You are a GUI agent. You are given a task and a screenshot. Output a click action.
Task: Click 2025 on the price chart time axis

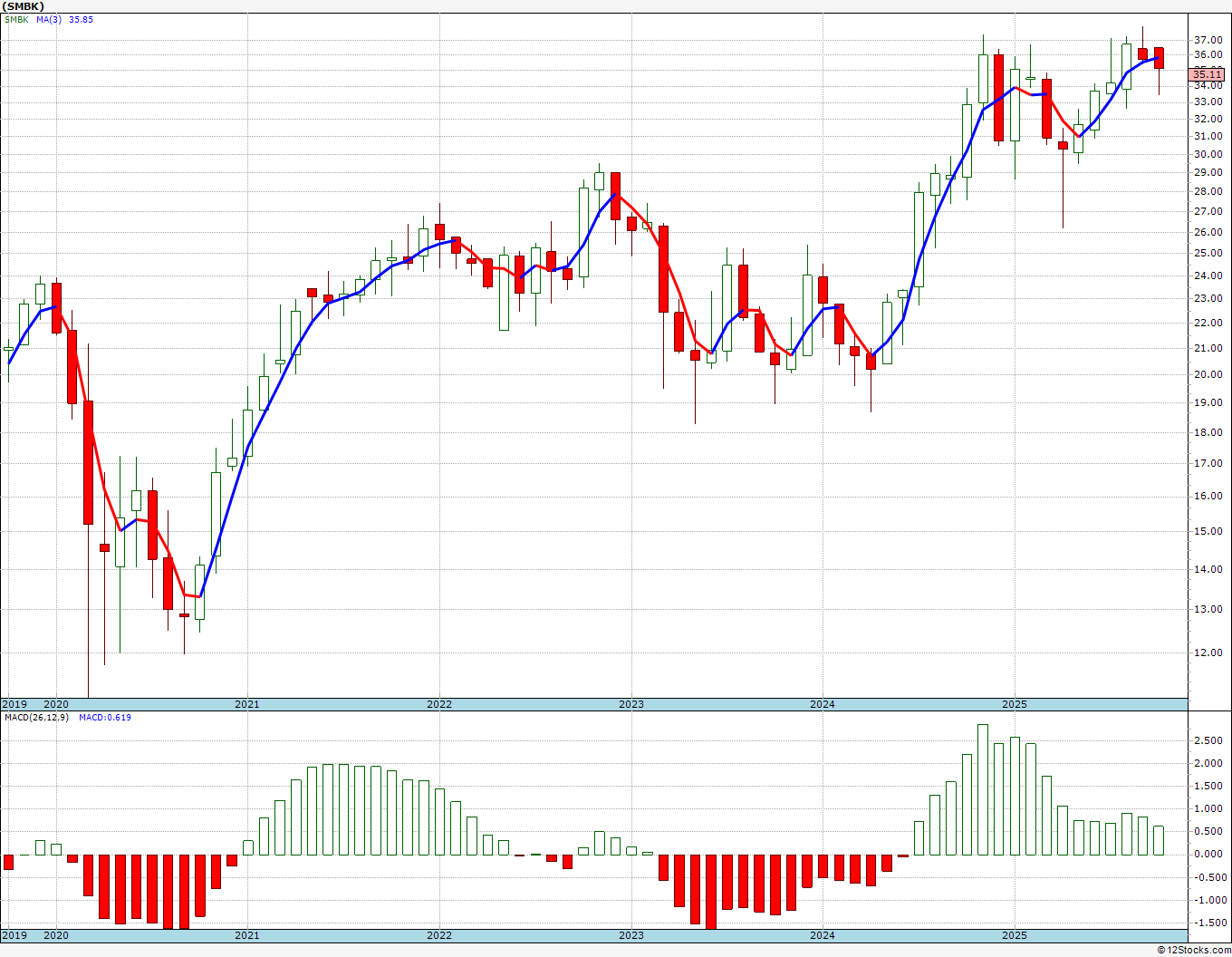click(x=1015, y=704)
